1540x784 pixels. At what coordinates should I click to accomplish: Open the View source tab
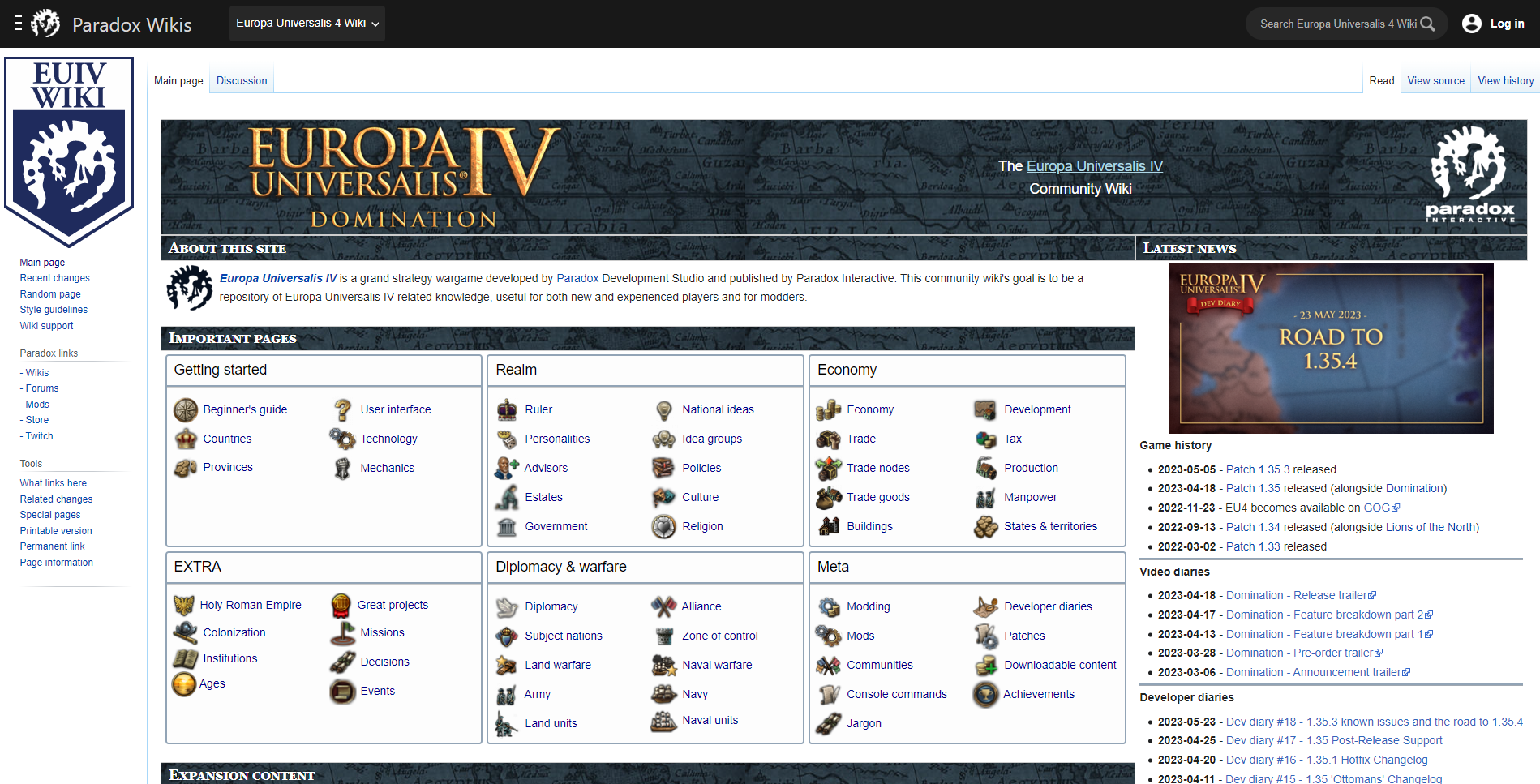[1435, 80]
